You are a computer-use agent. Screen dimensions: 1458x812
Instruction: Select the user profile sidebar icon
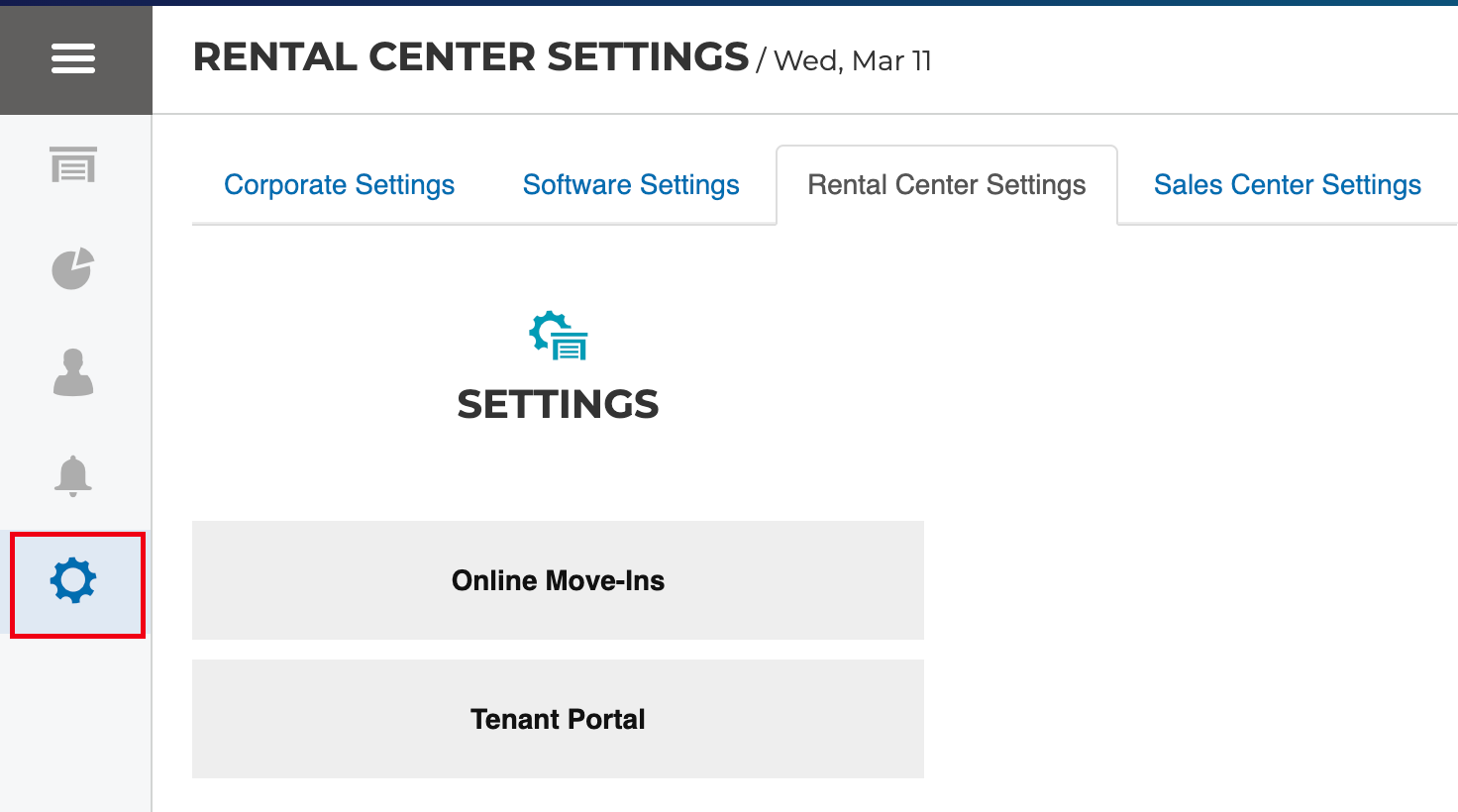[x=73, y=372]
